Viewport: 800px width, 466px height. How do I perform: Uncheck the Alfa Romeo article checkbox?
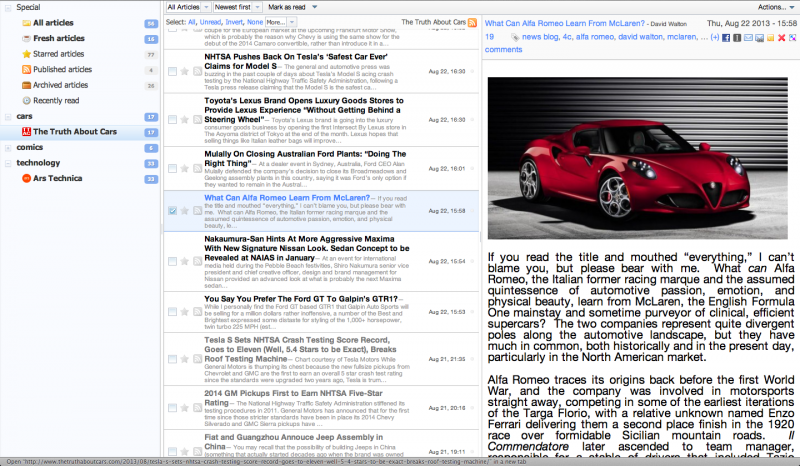(173, 211)
